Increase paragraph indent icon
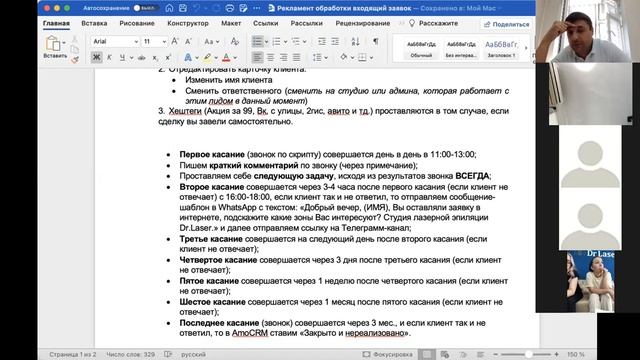640x360 pixels. tap(335, 41)
